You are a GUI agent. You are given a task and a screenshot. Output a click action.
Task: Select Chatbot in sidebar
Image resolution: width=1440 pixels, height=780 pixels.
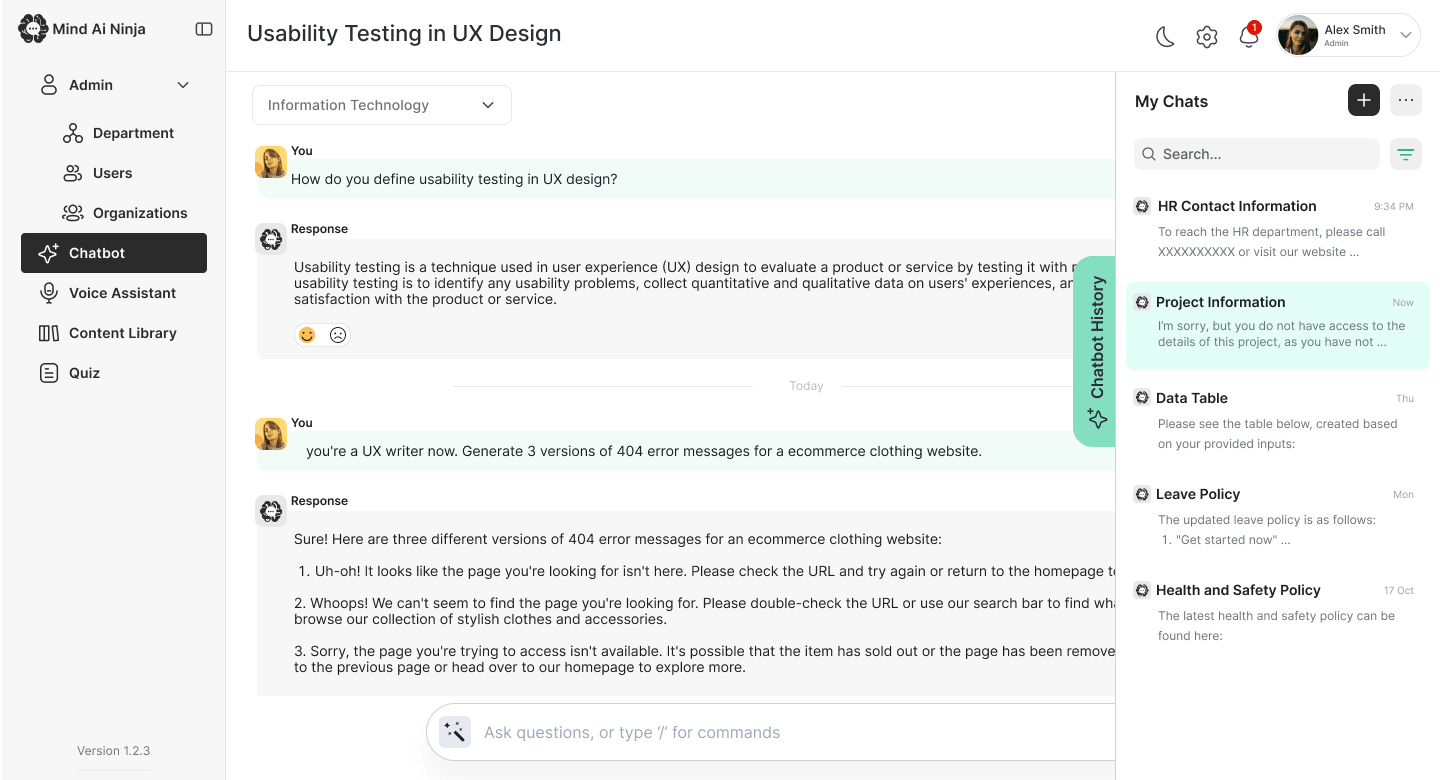pyautogui.click(x=114, y=253)
